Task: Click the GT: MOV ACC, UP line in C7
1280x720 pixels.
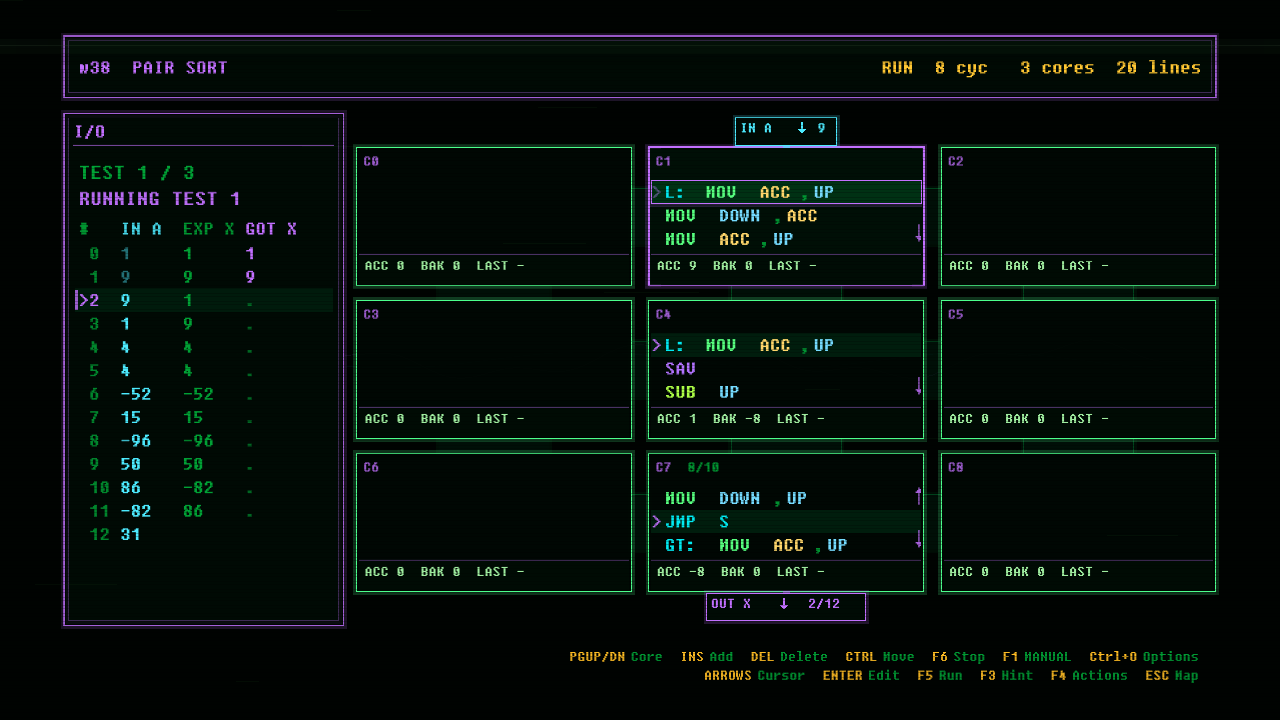Action: click(785, 546)
